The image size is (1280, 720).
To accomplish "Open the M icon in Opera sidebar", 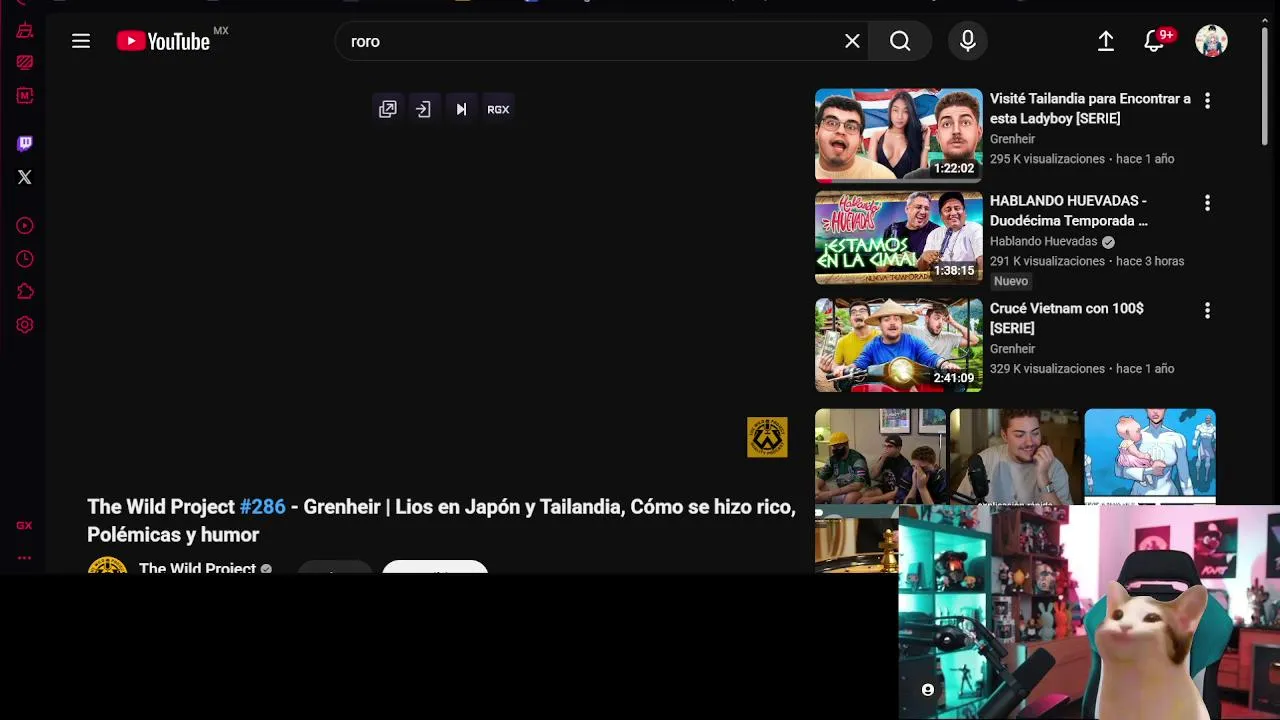I will [x=25, y=96].
